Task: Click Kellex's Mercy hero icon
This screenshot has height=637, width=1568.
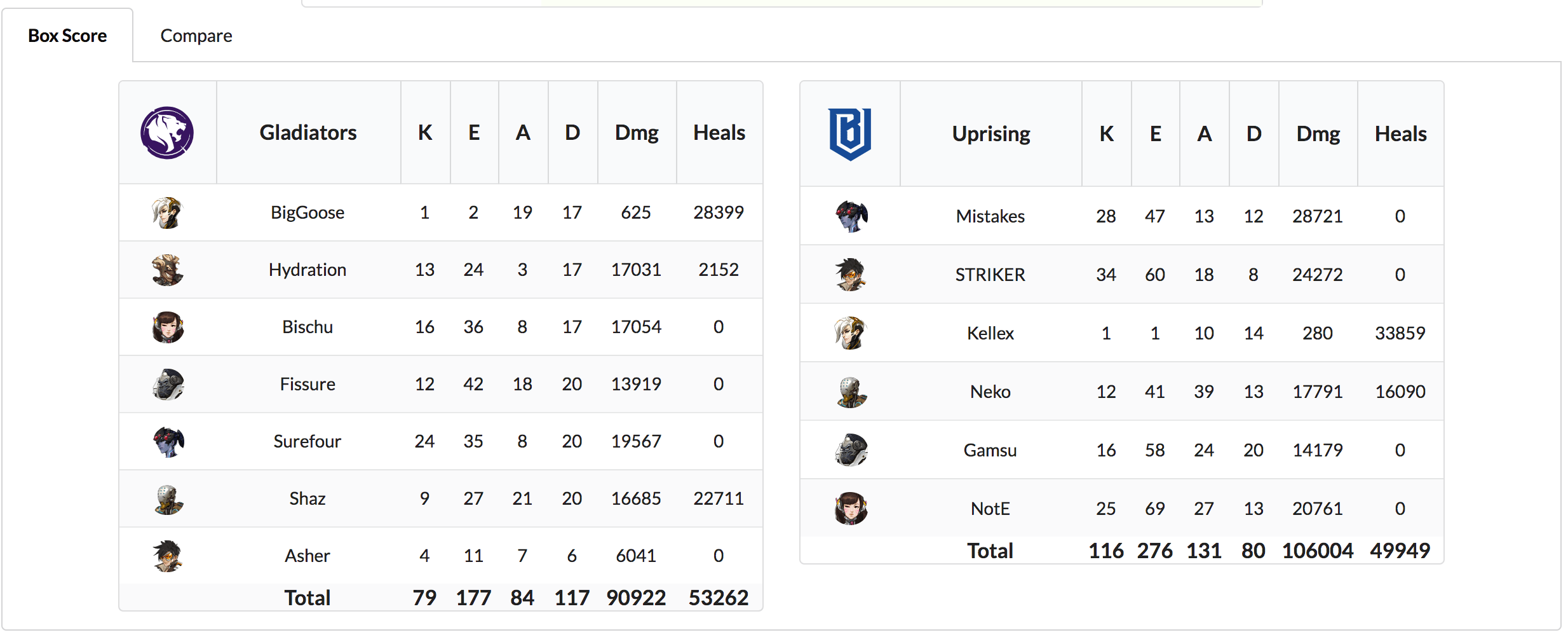Action: click(x=851, y=333)
